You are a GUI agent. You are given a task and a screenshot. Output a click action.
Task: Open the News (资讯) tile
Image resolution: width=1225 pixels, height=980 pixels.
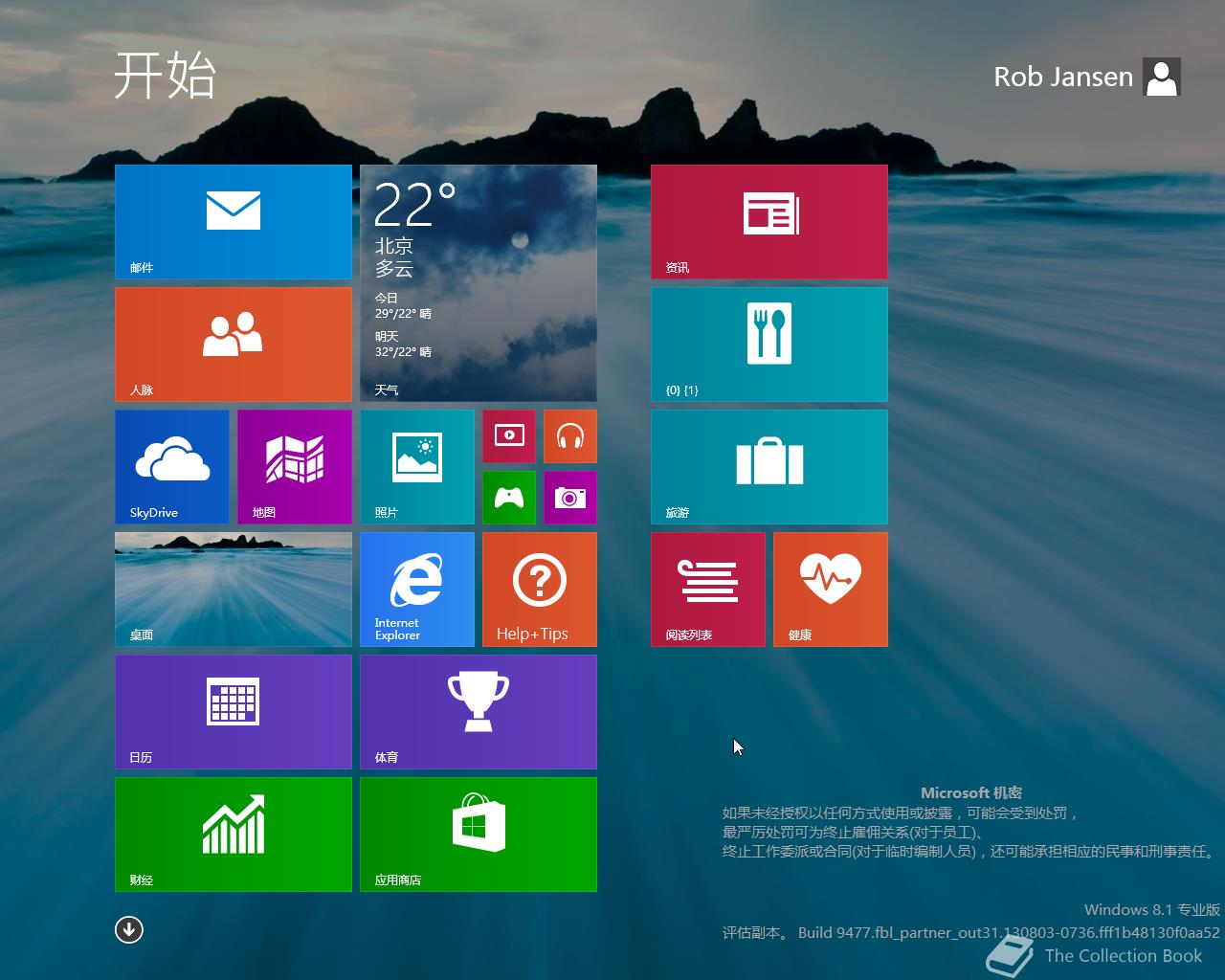tap(769, 222)
